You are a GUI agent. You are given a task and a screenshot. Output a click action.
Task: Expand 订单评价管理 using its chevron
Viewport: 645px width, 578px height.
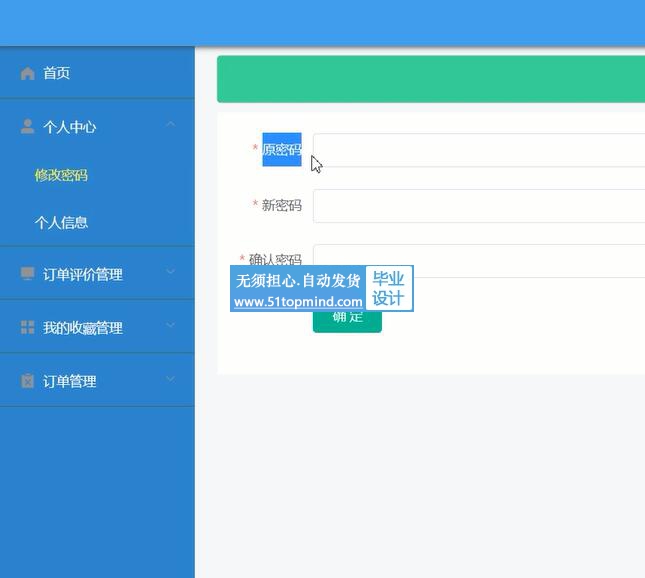pyautogui.click(x=171, y=272)
